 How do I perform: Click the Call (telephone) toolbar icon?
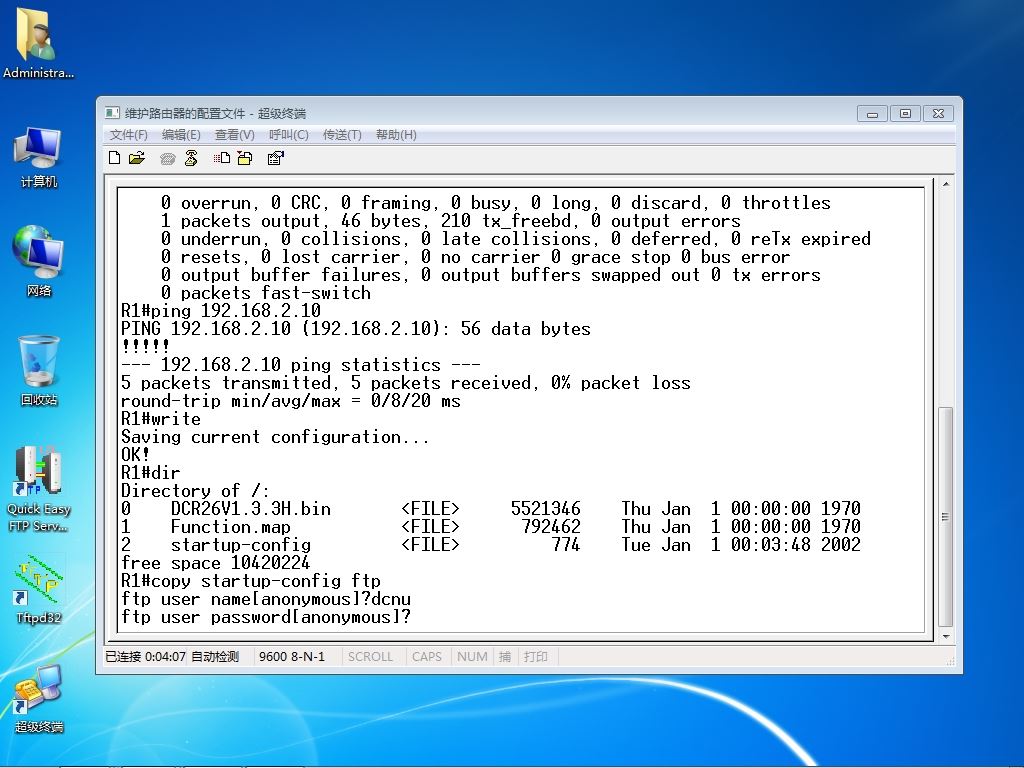[168, 159]
